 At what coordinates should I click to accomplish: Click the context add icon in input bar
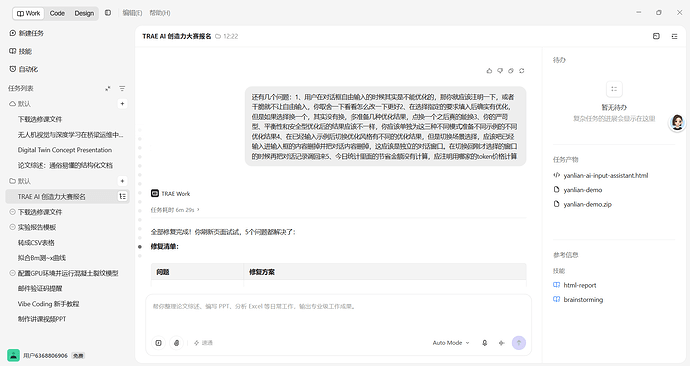(x=158, y=343)
